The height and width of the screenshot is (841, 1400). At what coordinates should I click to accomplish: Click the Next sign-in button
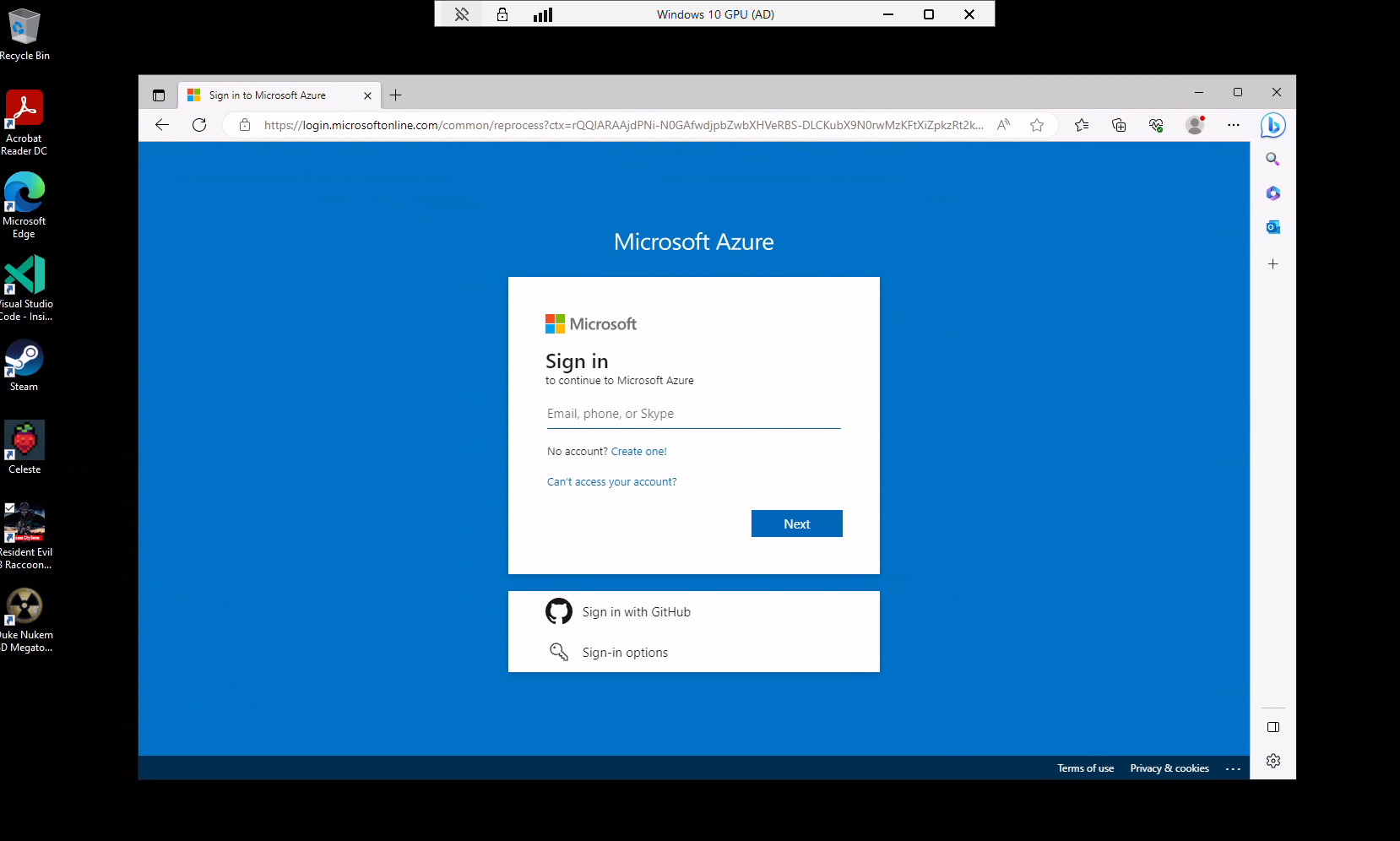pyautogui.click(x=795, y=523)
